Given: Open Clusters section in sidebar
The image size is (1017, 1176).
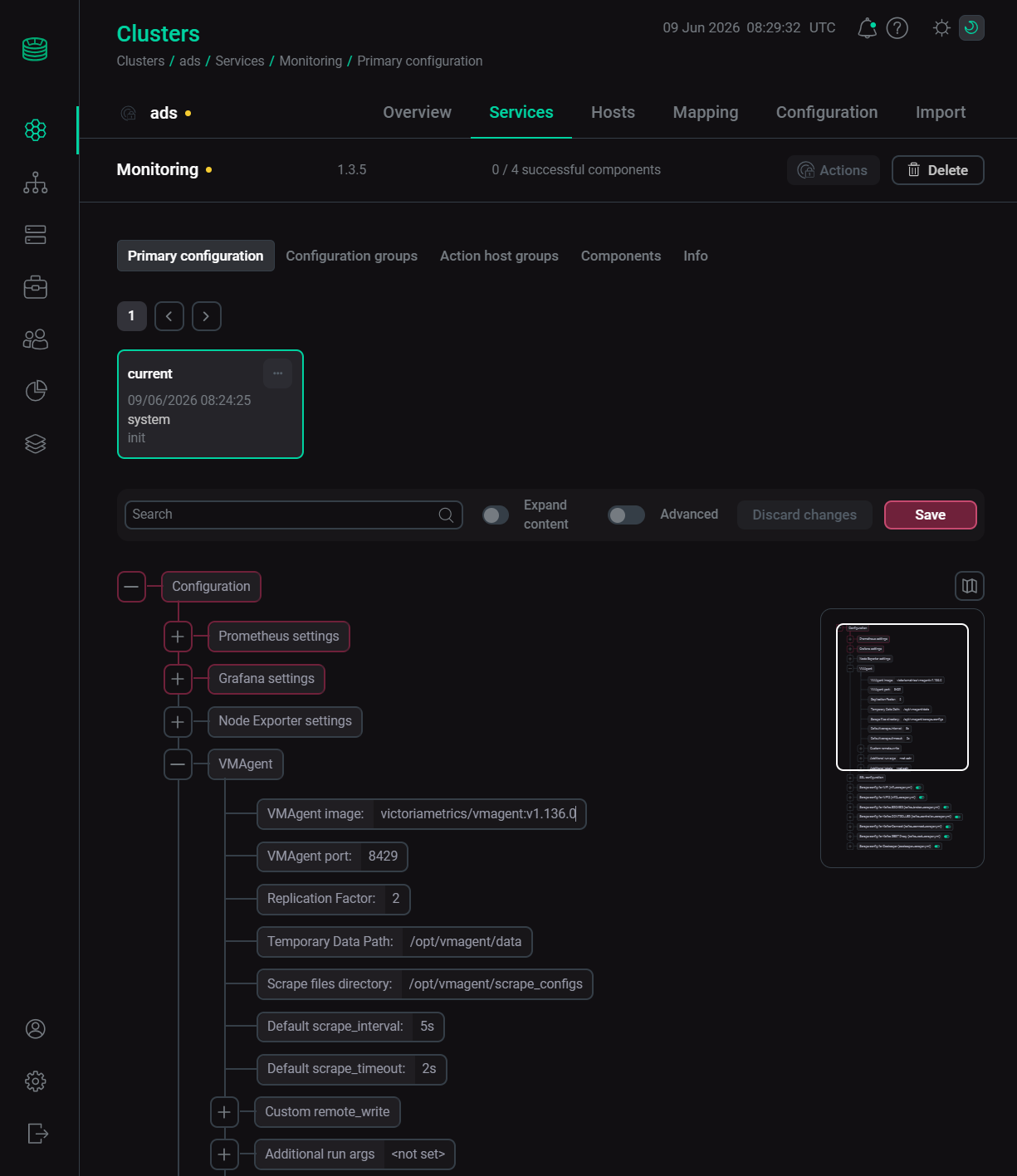Looking at the screenshot, I should (36, 129).
